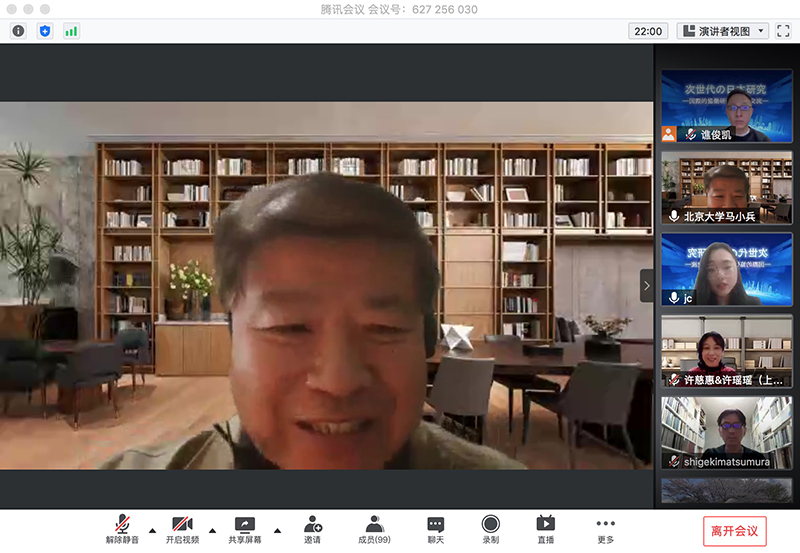Unmute microphone with 解除静音
Image resolution: width=800 pixels, height=553 pixels.
tap(122, 529)
